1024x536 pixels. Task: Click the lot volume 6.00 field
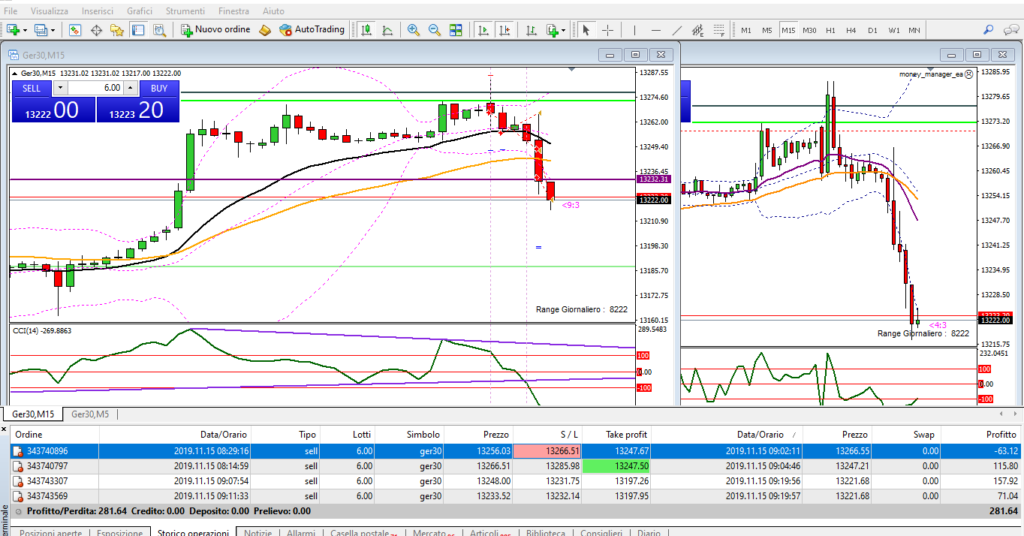pos(95,88)
